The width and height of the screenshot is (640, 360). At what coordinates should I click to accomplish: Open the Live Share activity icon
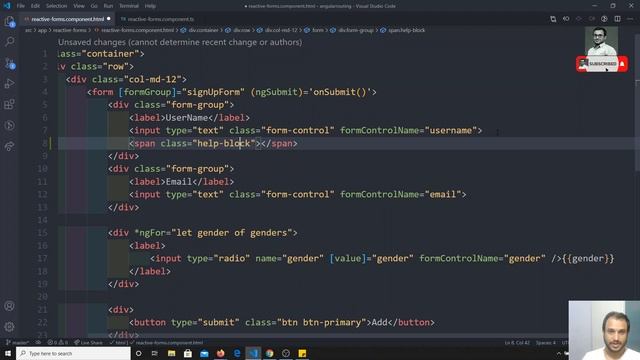click(9, 146)
